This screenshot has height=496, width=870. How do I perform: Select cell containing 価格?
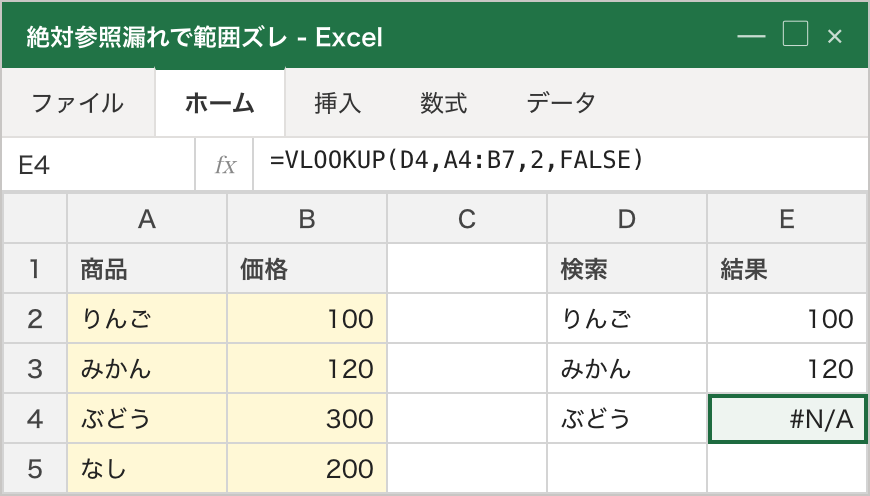(x=307, y=269)
